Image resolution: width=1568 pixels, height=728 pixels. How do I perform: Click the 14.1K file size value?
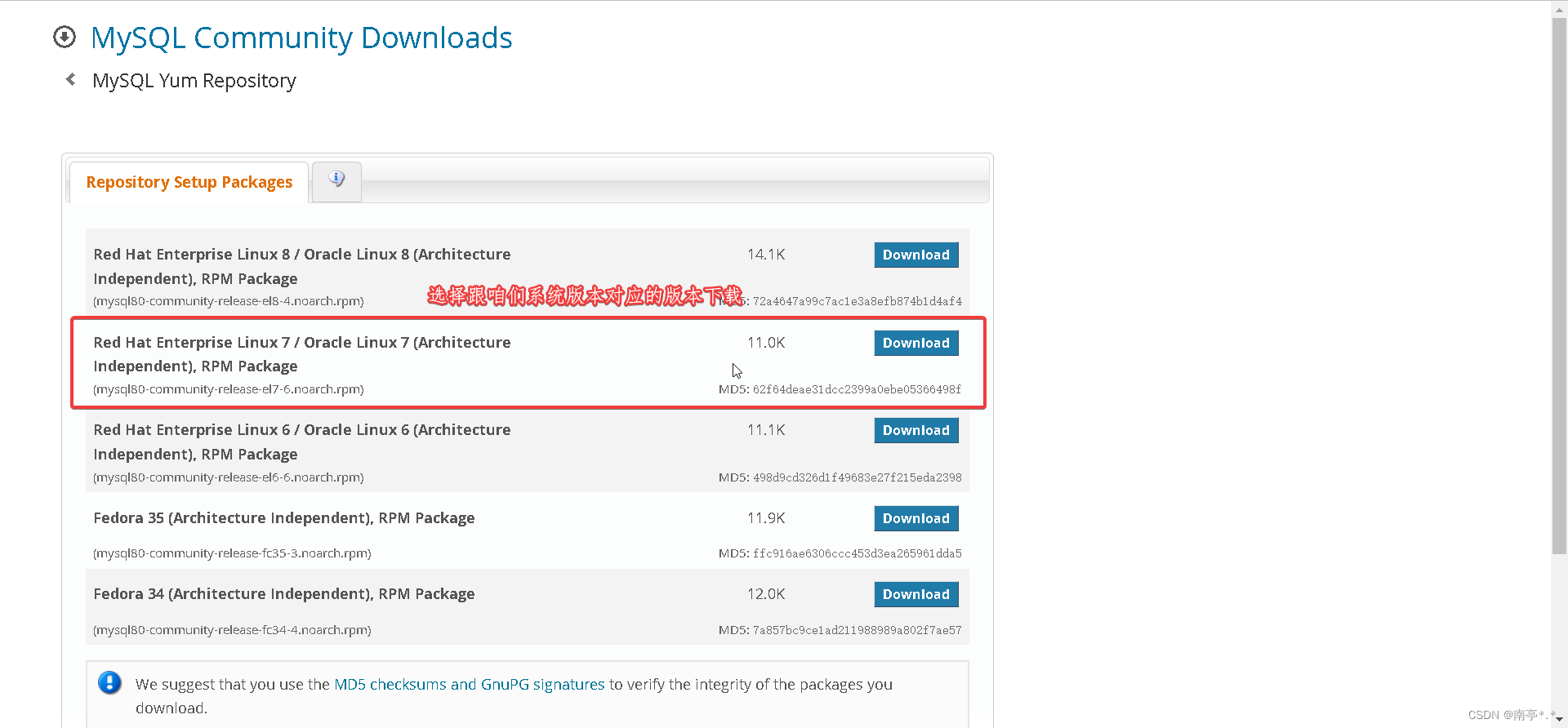[766, 255]
